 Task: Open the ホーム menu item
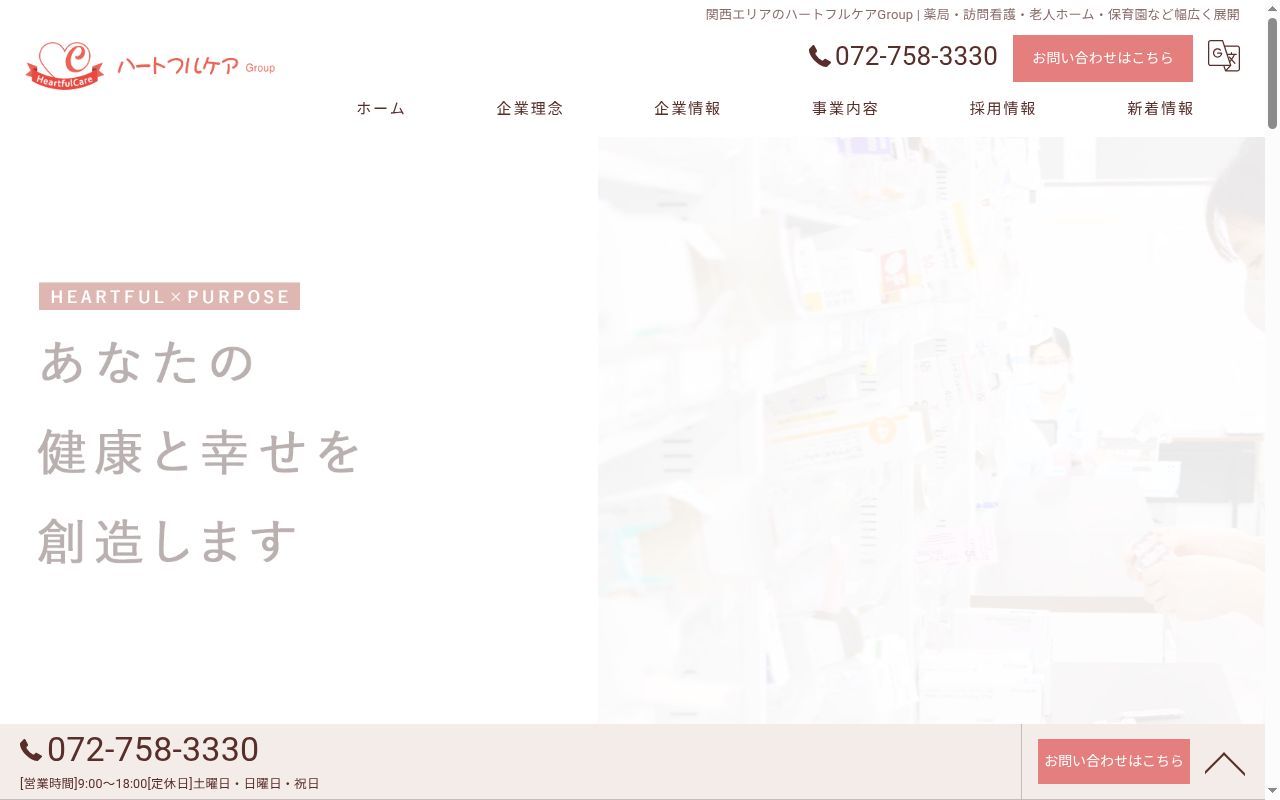coord(381,109)
